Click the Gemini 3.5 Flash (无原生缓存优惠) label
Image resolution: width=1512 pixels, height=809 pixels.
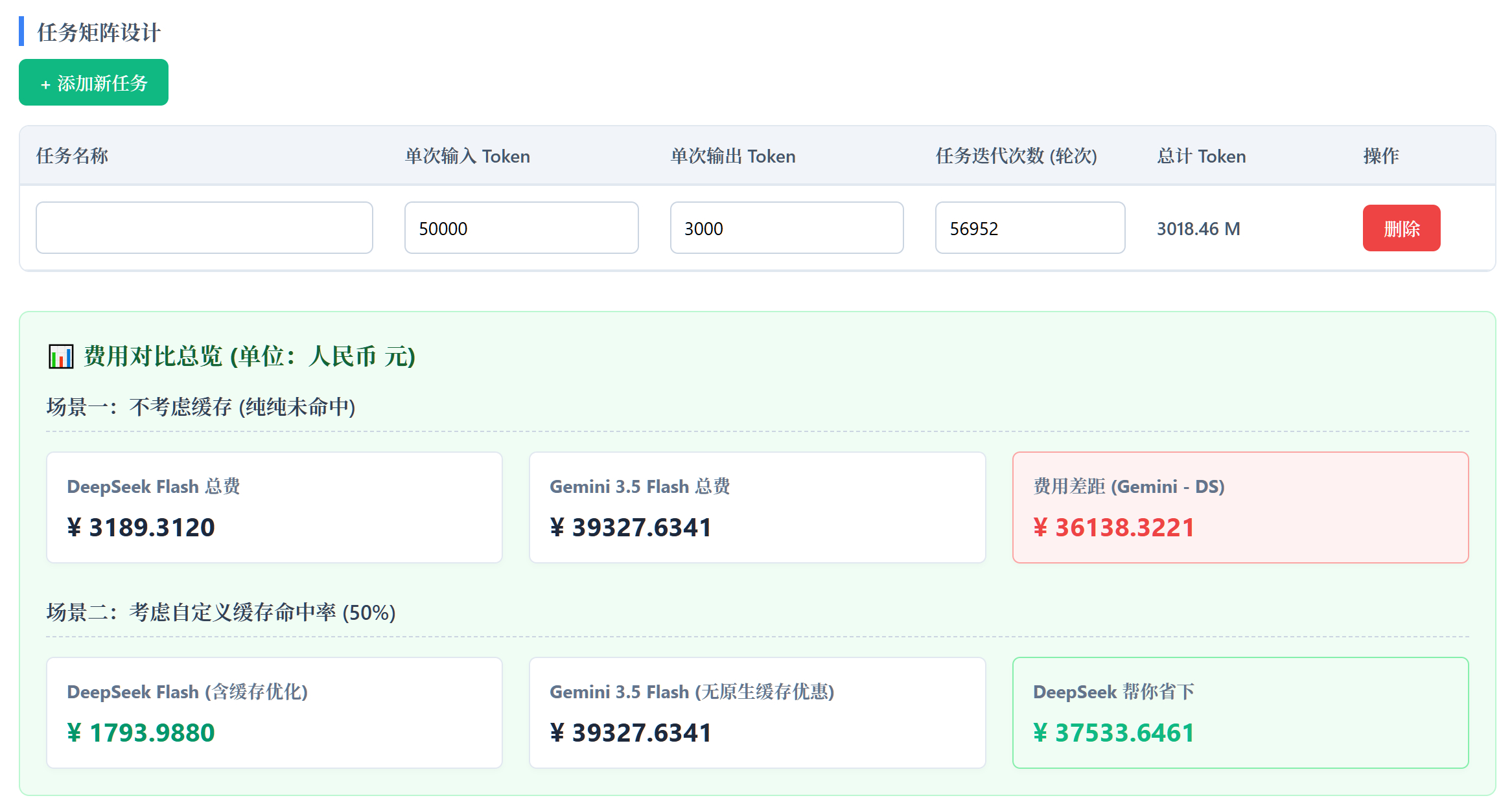(x=692, y=692)
